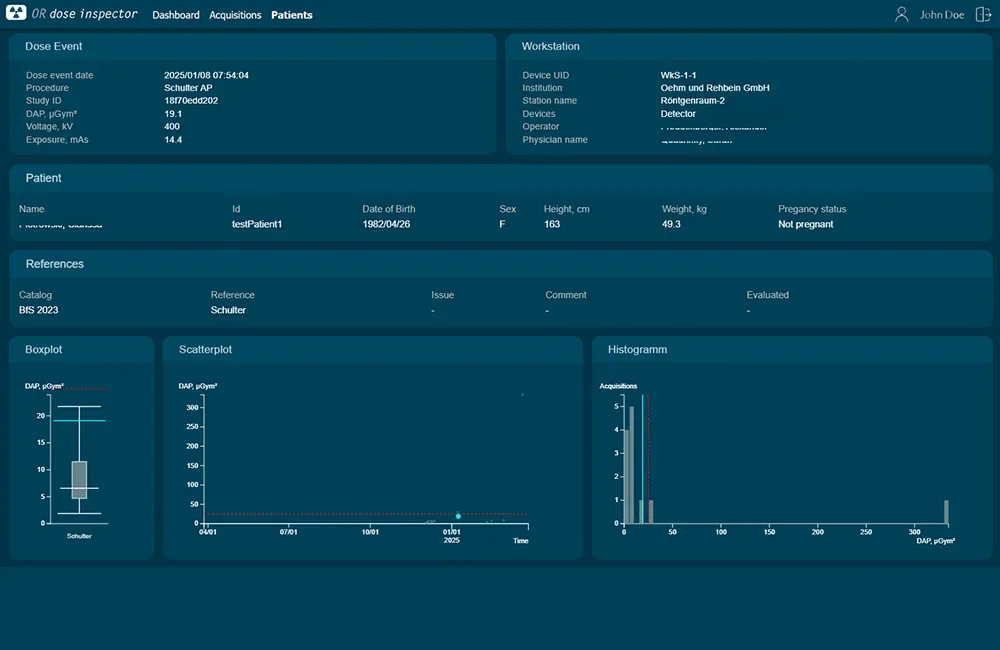Viewport: 1000px width, 650px height.
Task: Click the Device UID WkS-1-1 value
Action: coord(678,75)
